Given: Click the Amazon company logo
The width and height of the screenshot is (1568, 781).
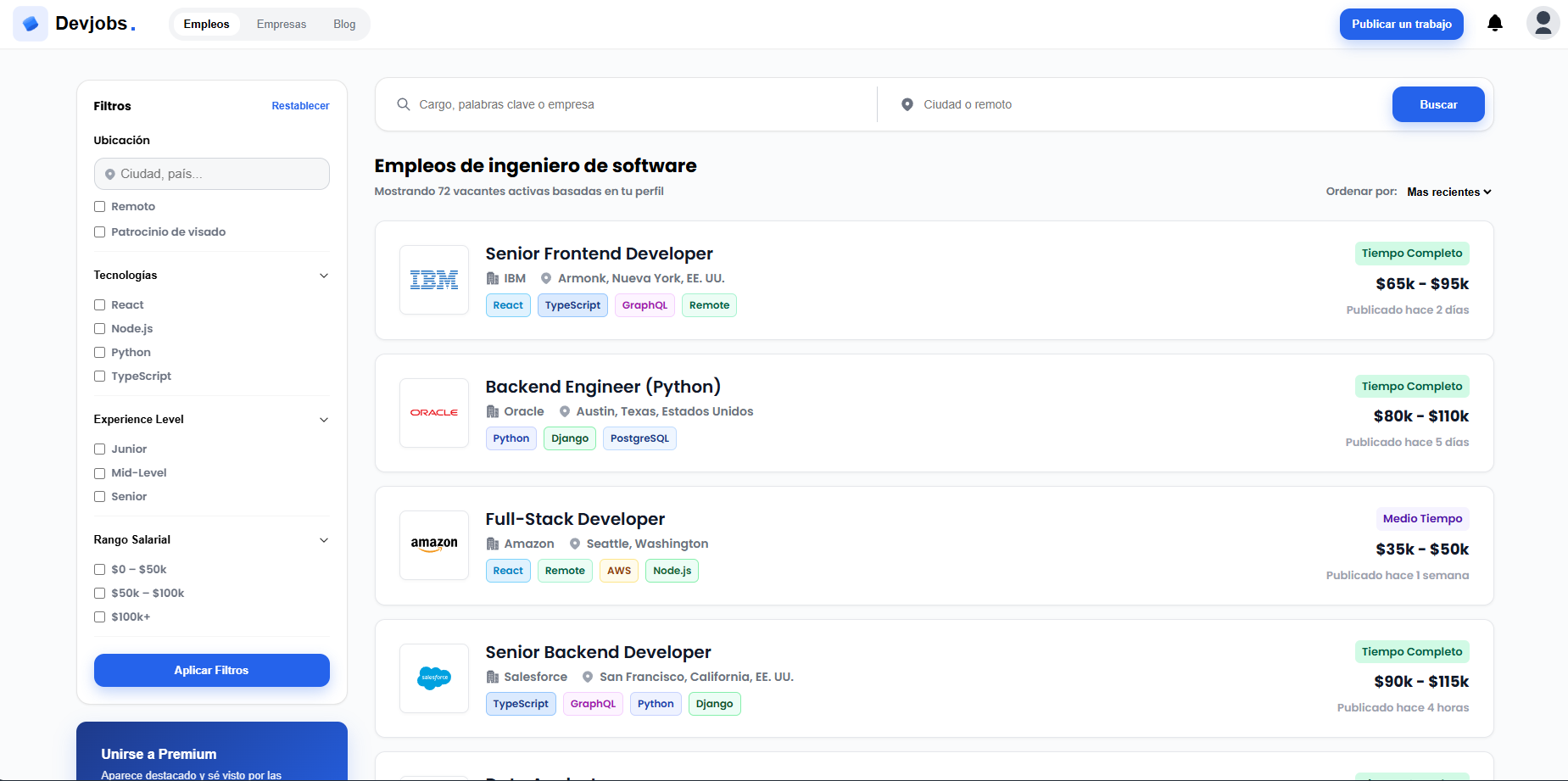Looking at the screenshot, I should coord(433,545).
